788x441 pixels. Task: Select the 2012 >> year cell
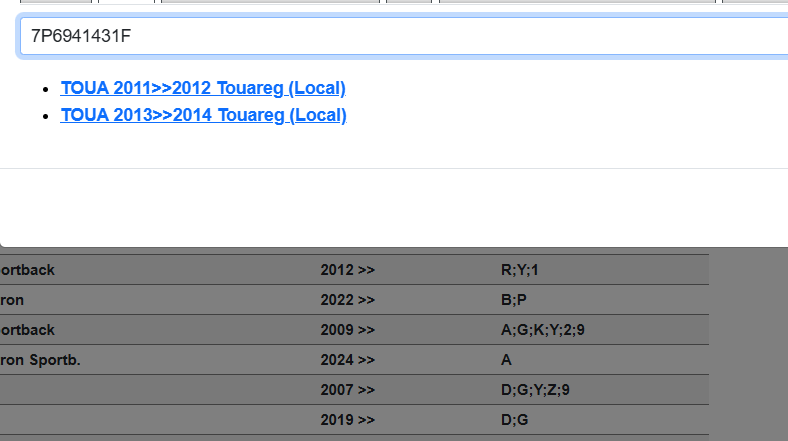pyautogui.click(x=347, y=270)
